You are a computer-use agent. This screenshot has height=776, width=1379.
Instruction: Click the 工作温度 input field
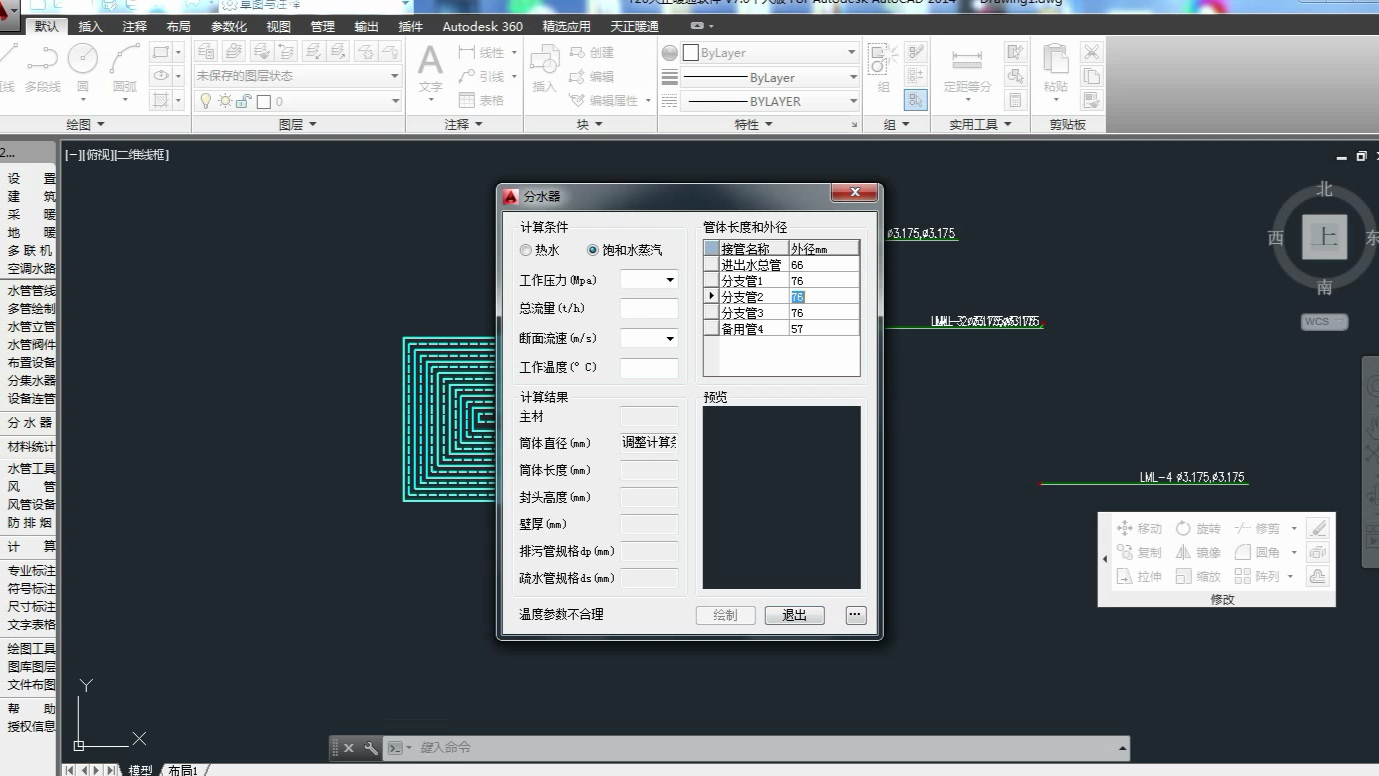649,367
